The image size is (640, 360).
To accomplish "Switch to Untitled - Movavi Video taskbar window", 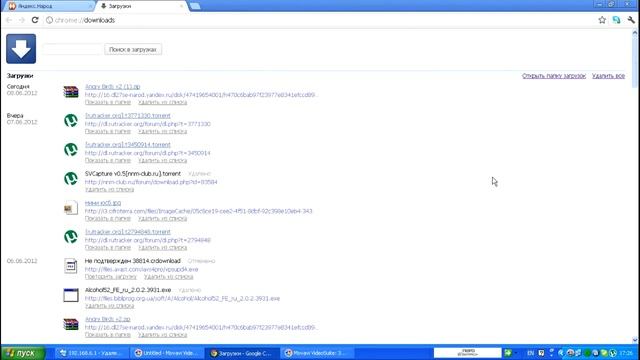I will (x=167, y=353).
